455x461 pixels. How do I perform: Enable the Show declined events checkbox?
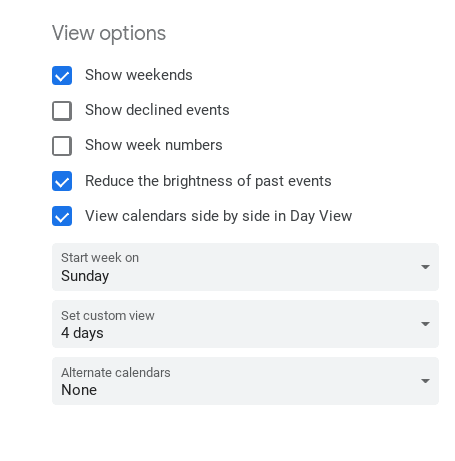point(62,111)
